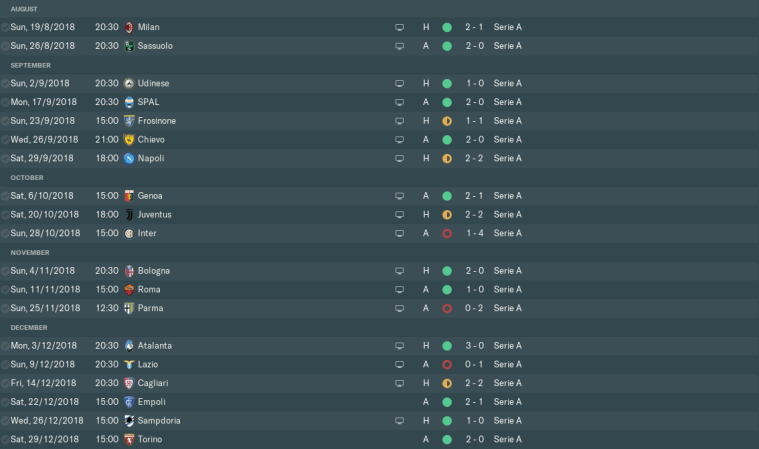Click the Serie A link on the Bologna row
This screenshot has height=449, width=759.
[x=507, y=270]
